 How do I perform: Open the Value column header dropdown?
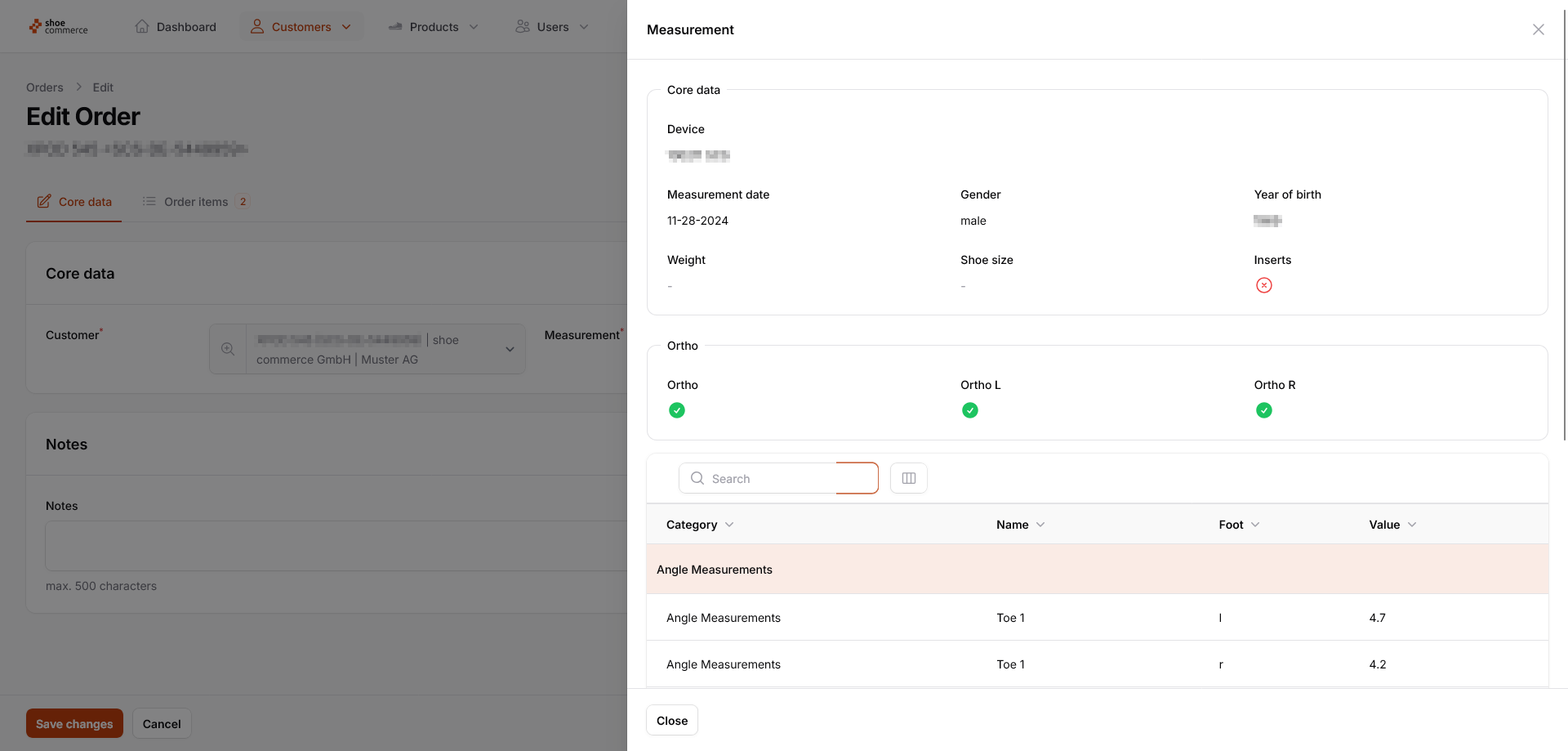pyautogui.click(x=1412, y=525)
